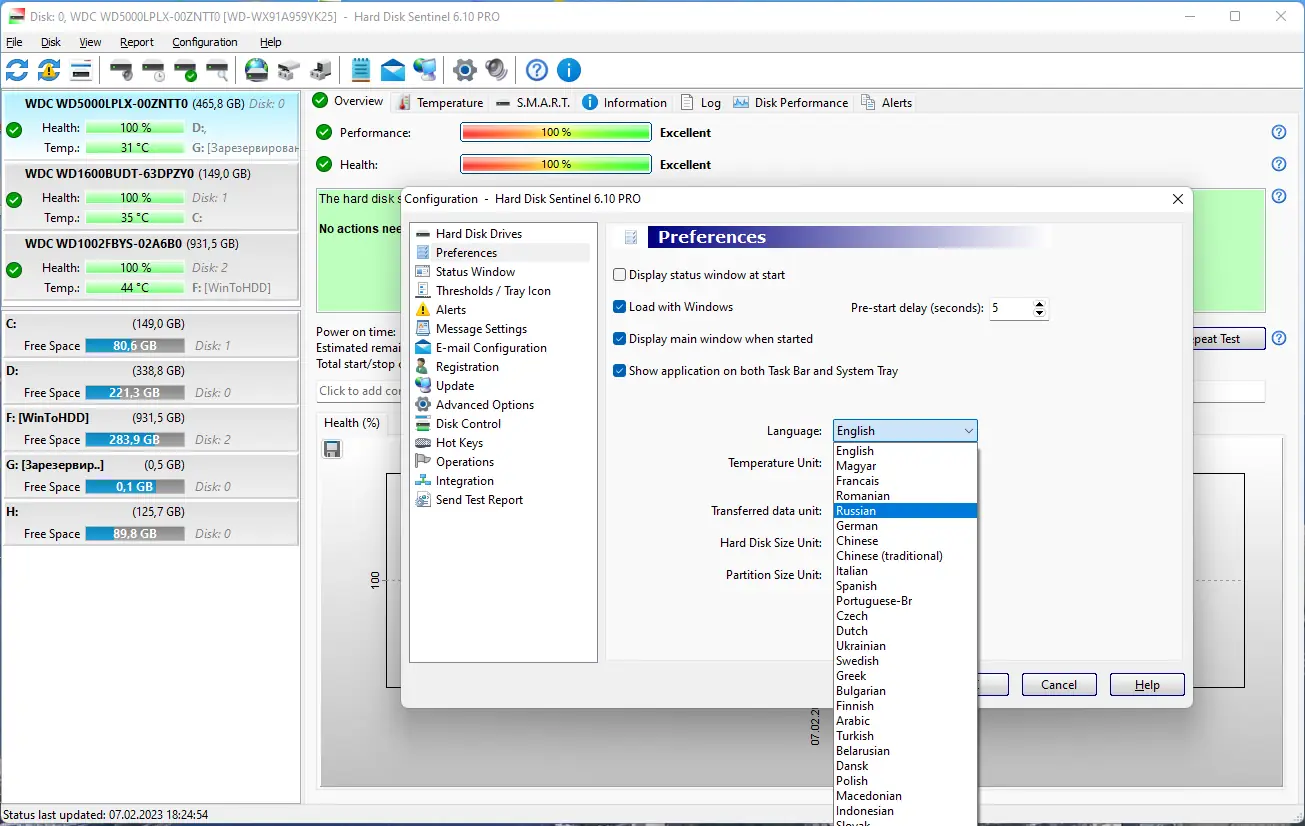Image resolution: width=1305 pixels, height=826 pixels.
Task: Choose Magyar from the language list
Action: pyautogui.click(x=905, y=466)
